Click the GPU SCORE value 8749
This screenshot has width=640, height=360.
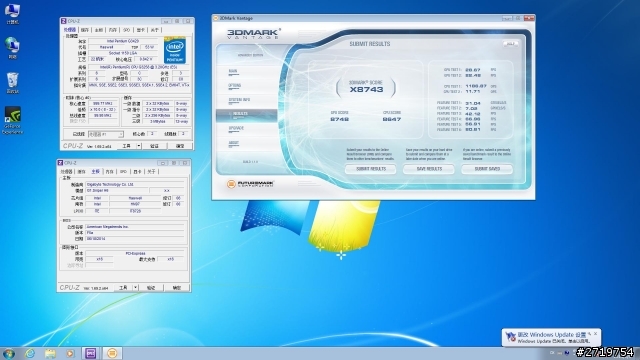point(340,119)
